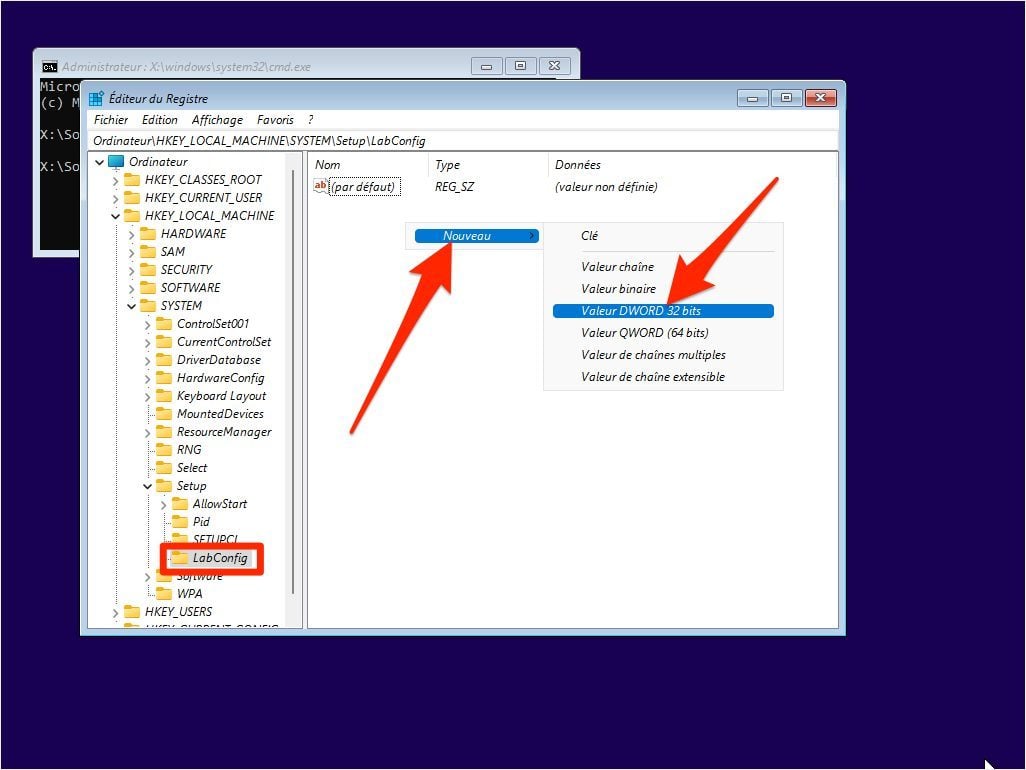Click the HARDWARE folder icon
The image size is (1026, 770).
[x=149, y=234]
